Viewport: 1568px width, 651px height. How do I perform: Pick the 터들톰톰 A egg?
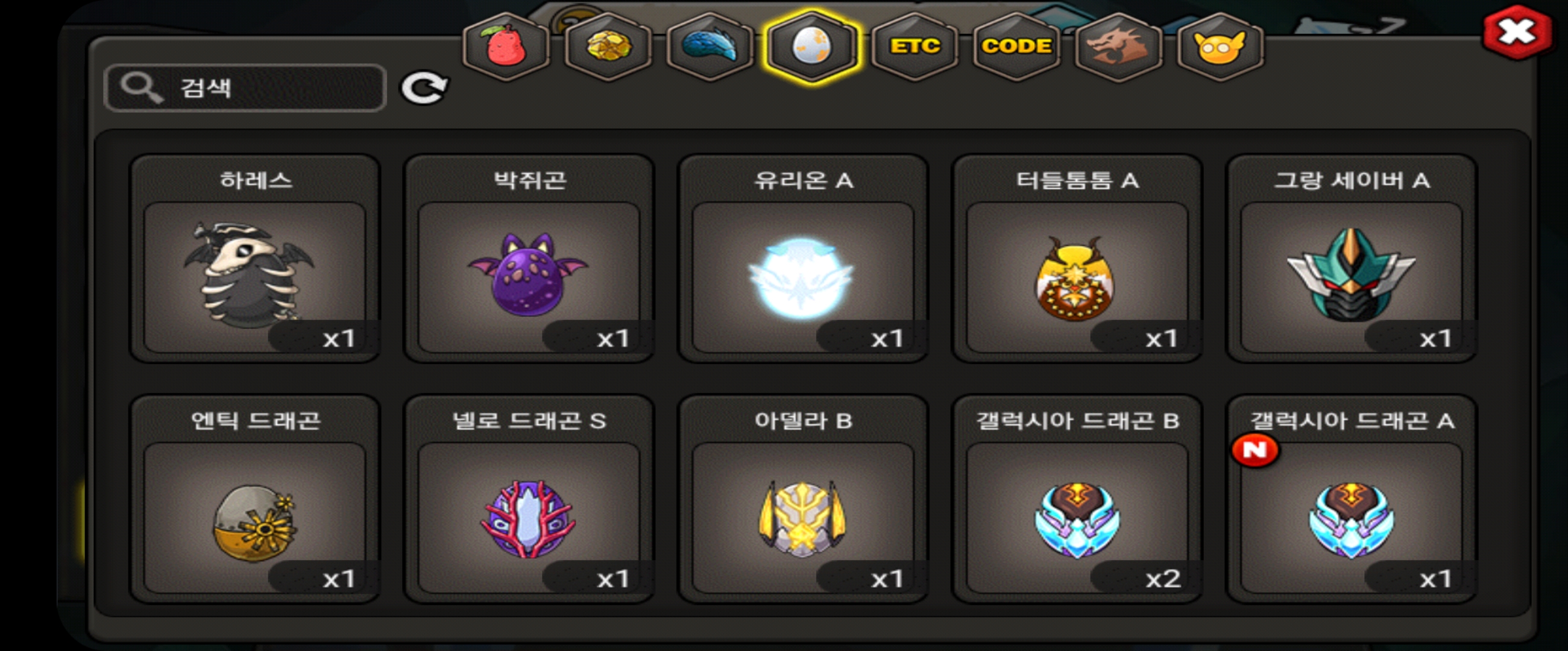pos(1077,259)
